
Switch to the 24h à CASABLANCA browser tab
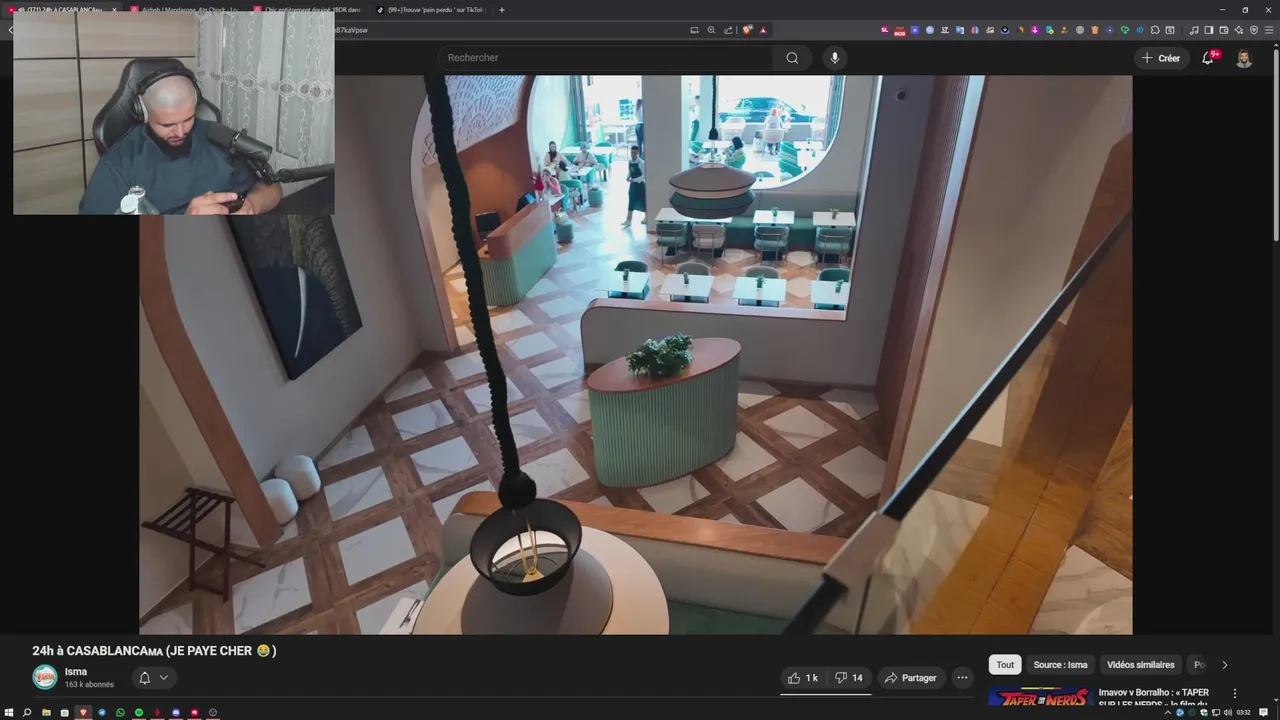tap(65, 10)
